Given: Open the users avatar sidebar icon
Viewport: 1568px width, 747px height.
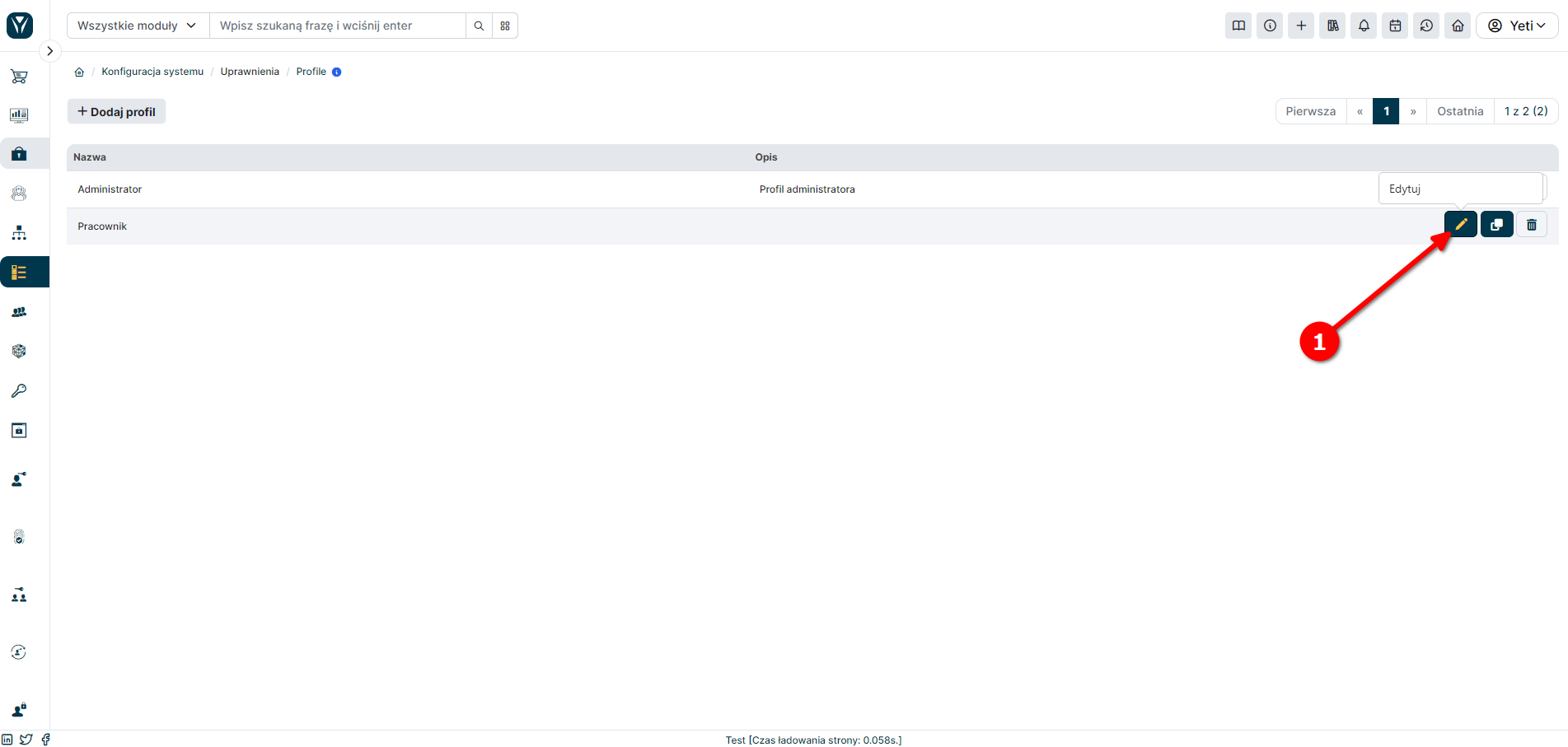Looking at the screenshot, I should (x=19, y=194).
